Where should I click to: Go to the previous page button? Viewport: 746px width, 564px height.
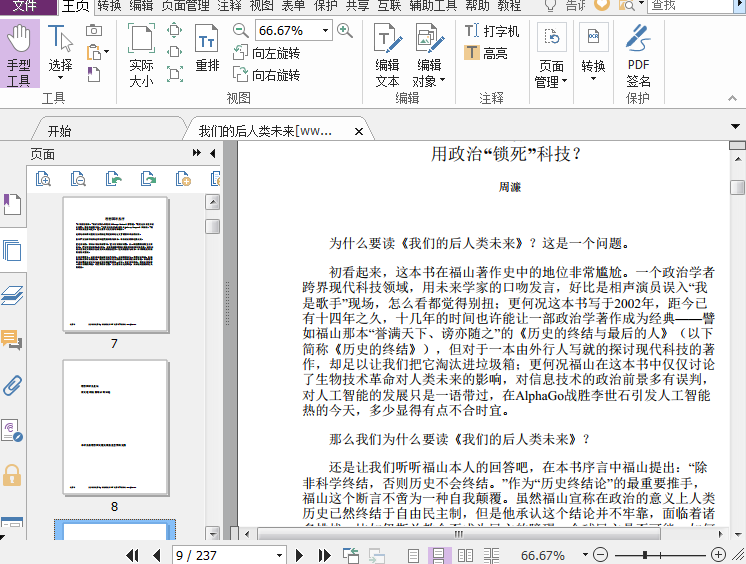click(x=157, y=555)
